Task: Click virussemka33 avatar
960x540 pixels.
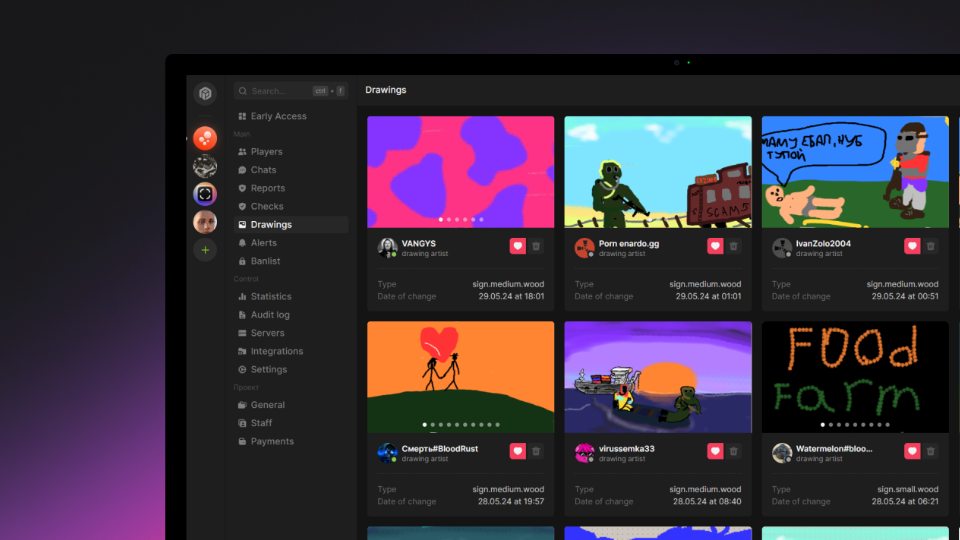Action: coord(584,452)
